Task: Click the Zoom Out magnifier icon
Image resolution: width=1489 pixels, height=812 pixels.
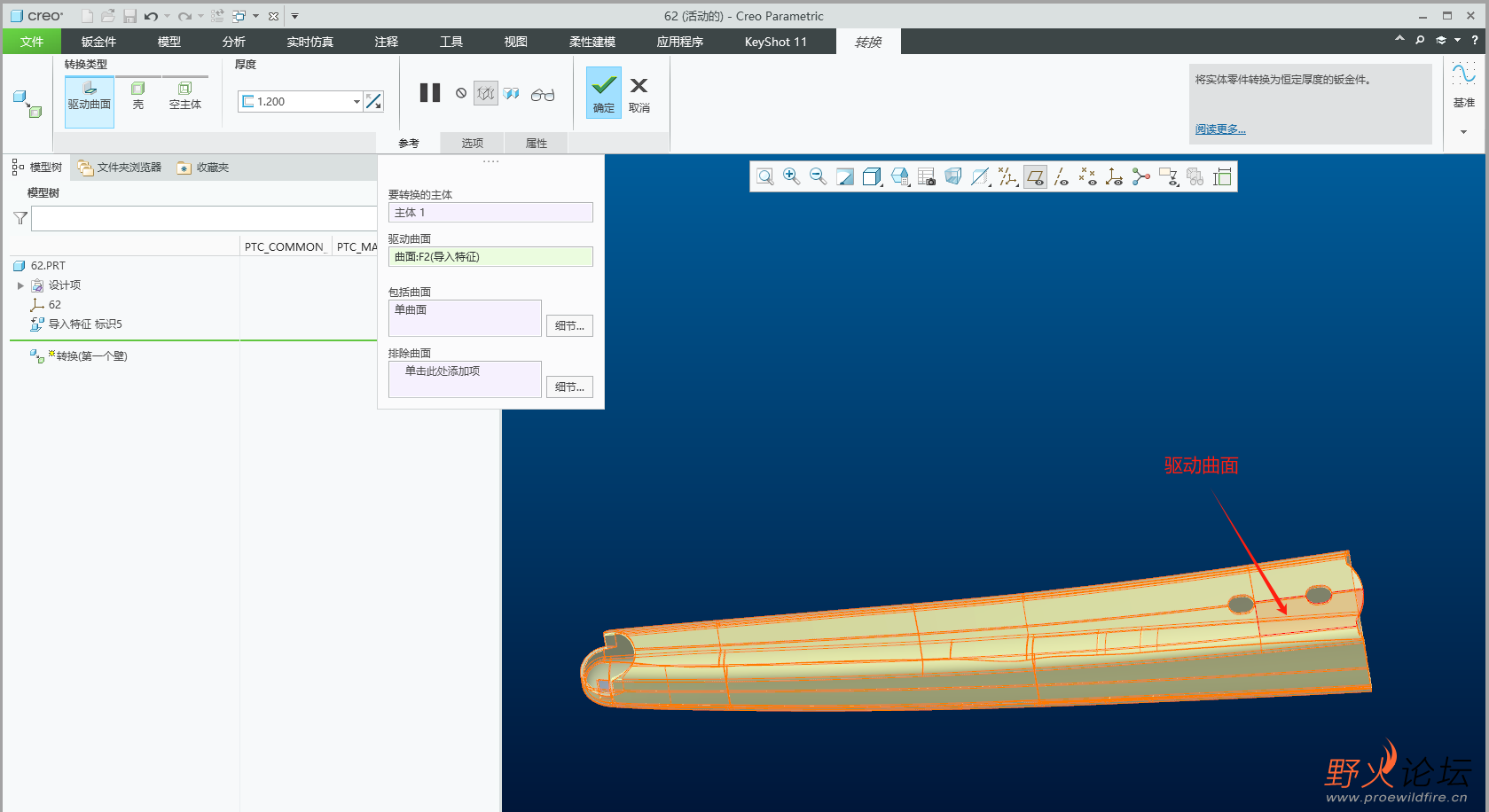Action: click(x=818, y=177)
